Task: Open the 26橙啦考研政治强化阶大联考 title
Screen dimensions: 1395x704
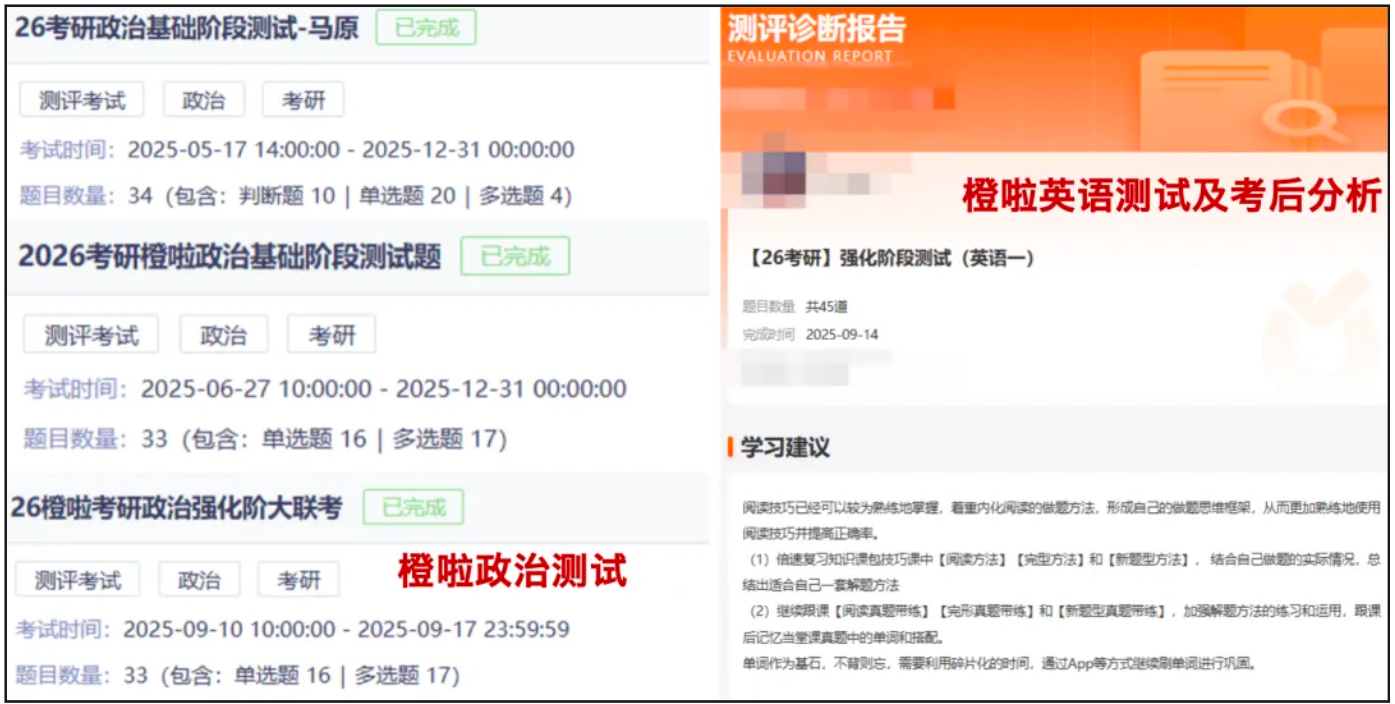Action: coord(177,507)
